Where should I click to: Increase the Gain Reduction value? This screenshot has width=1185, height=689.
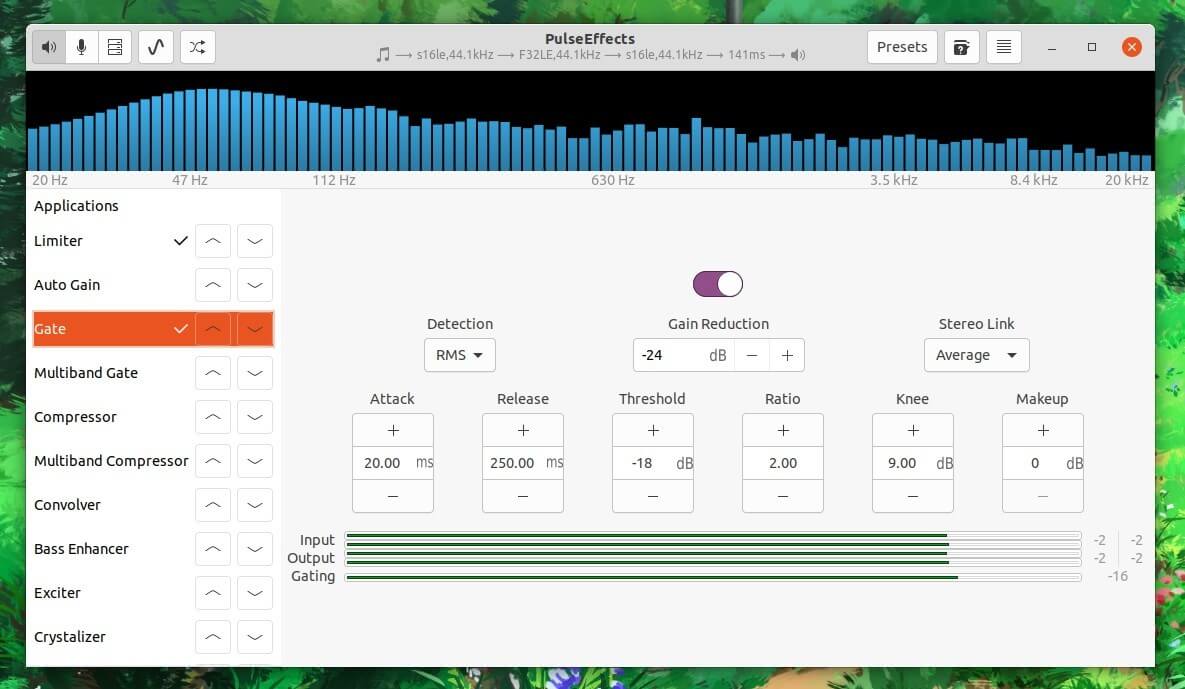point(787,355)
